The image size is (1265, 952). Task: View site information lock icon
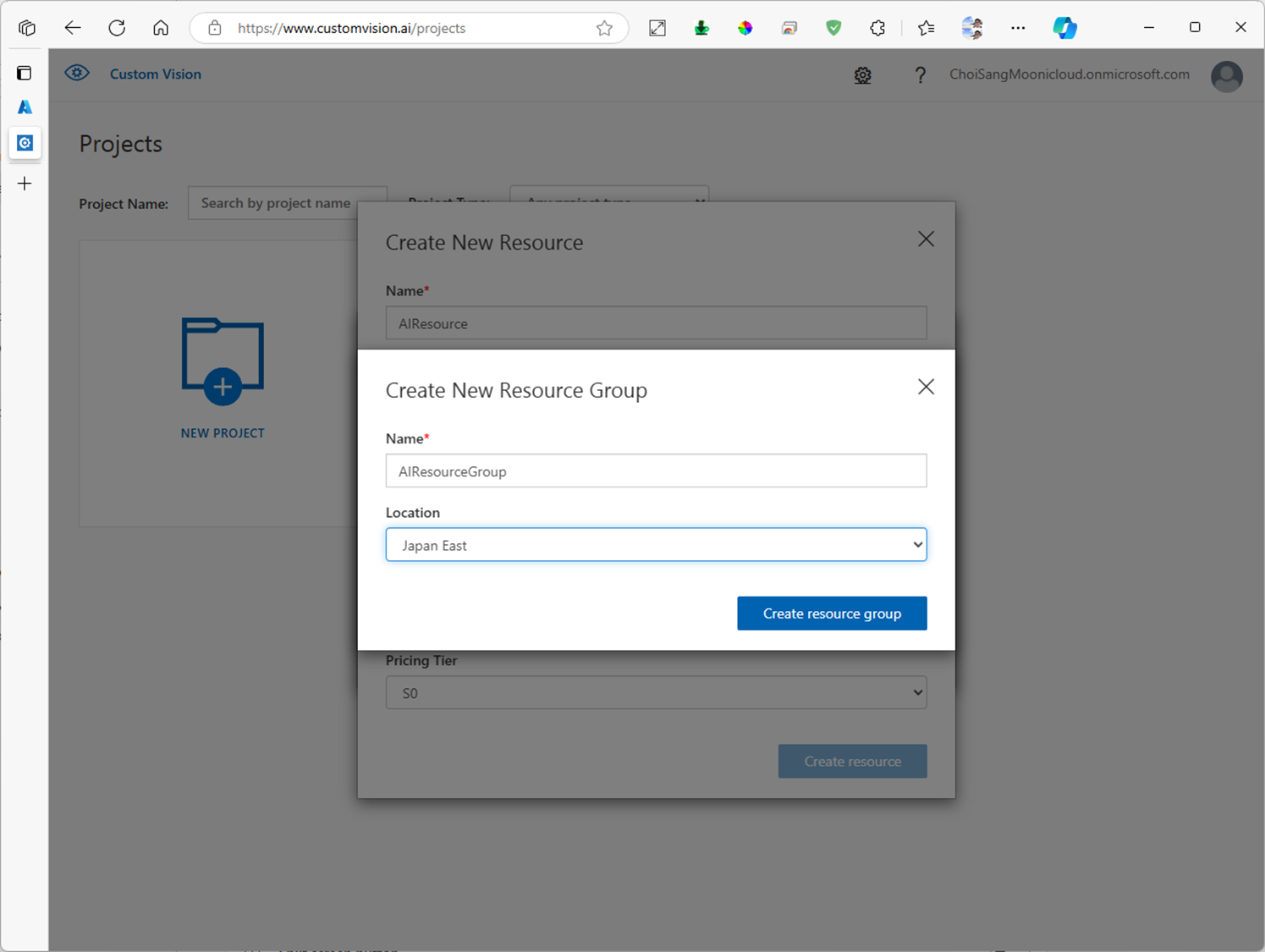tap(215, 28)
